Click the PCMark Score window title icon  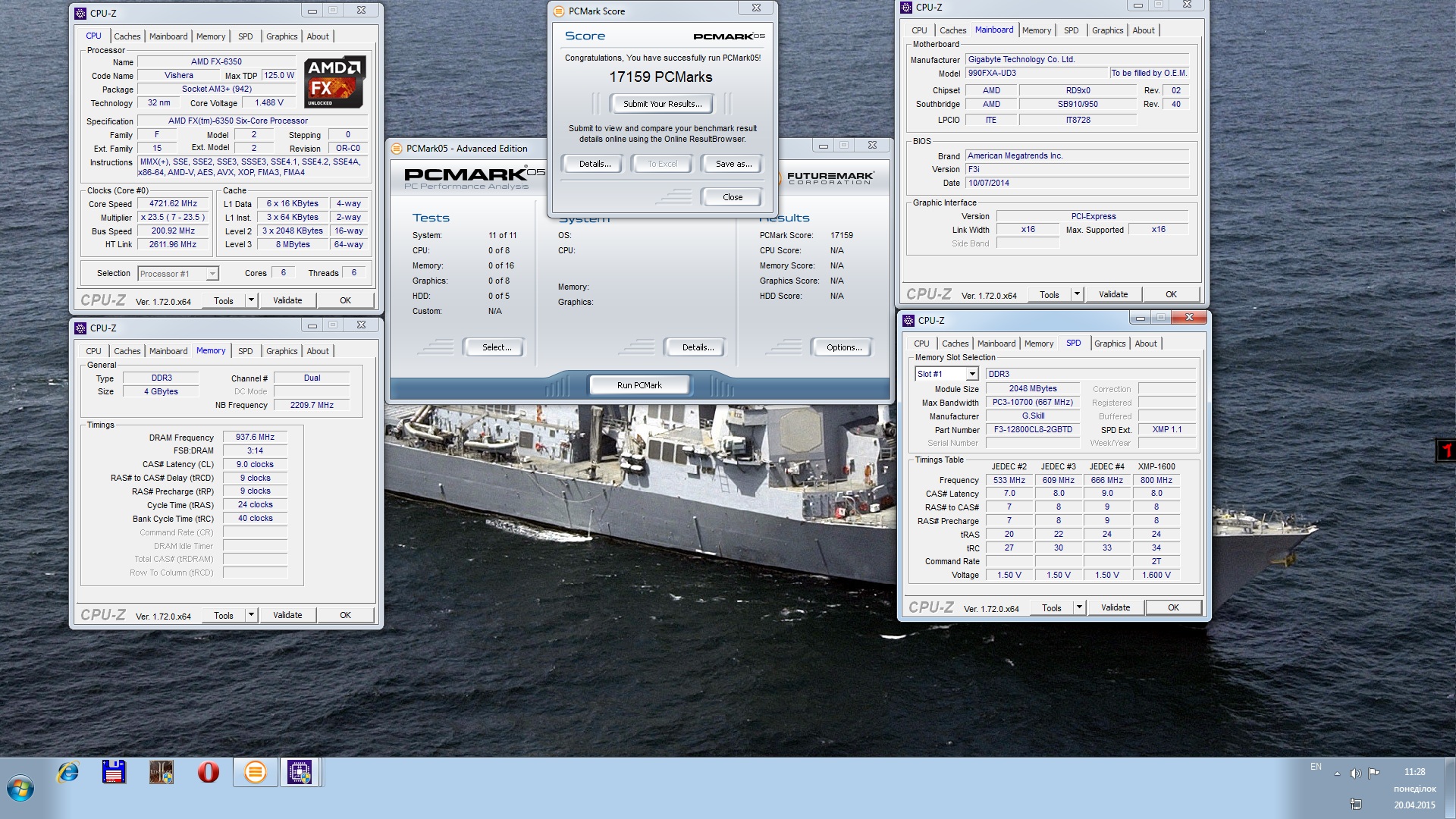click(559, 11)
